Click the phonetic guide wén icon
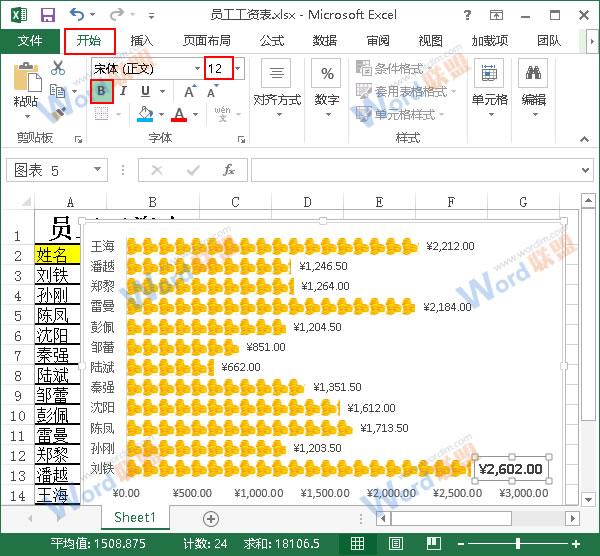600x556 pixels. [x=222, y=114]
